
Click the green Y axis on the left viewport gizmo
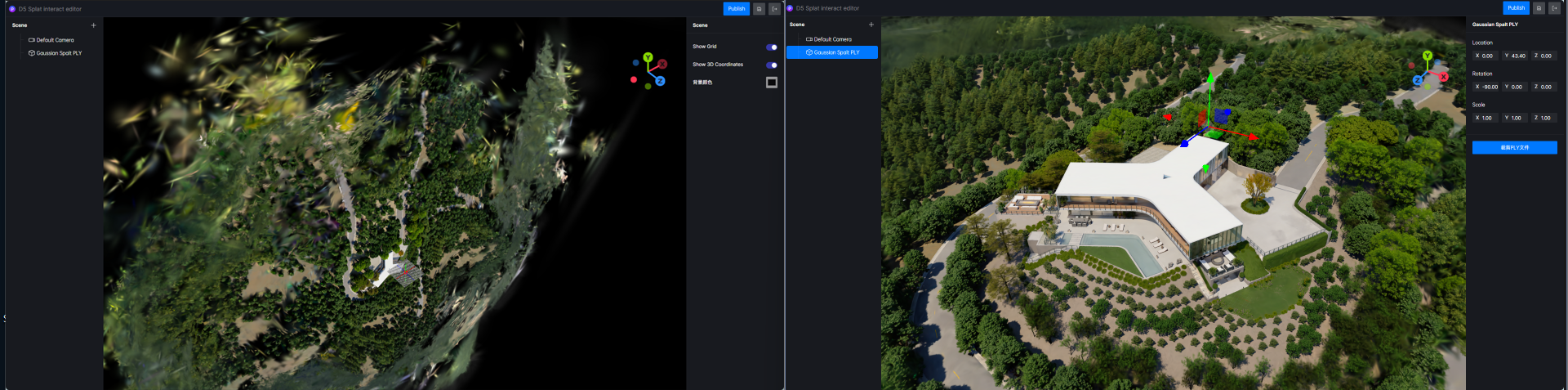point(648,58)
